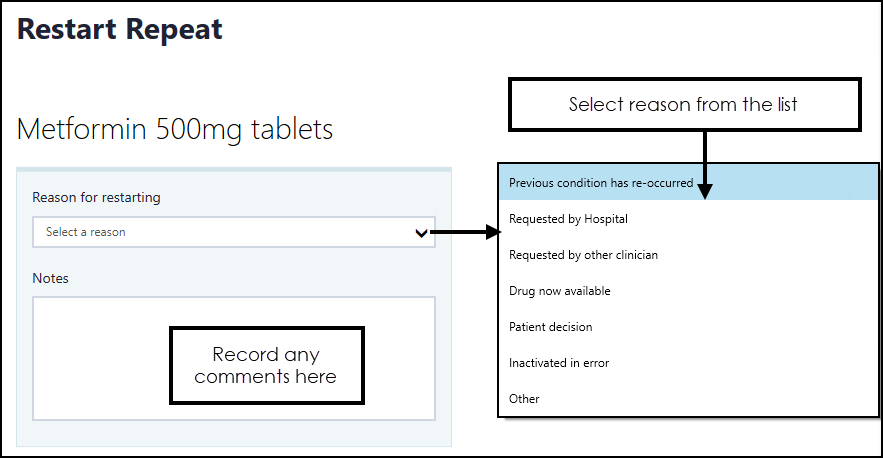Click the Select reason from the list callout

pyautogui.click(x=684, y=105)
